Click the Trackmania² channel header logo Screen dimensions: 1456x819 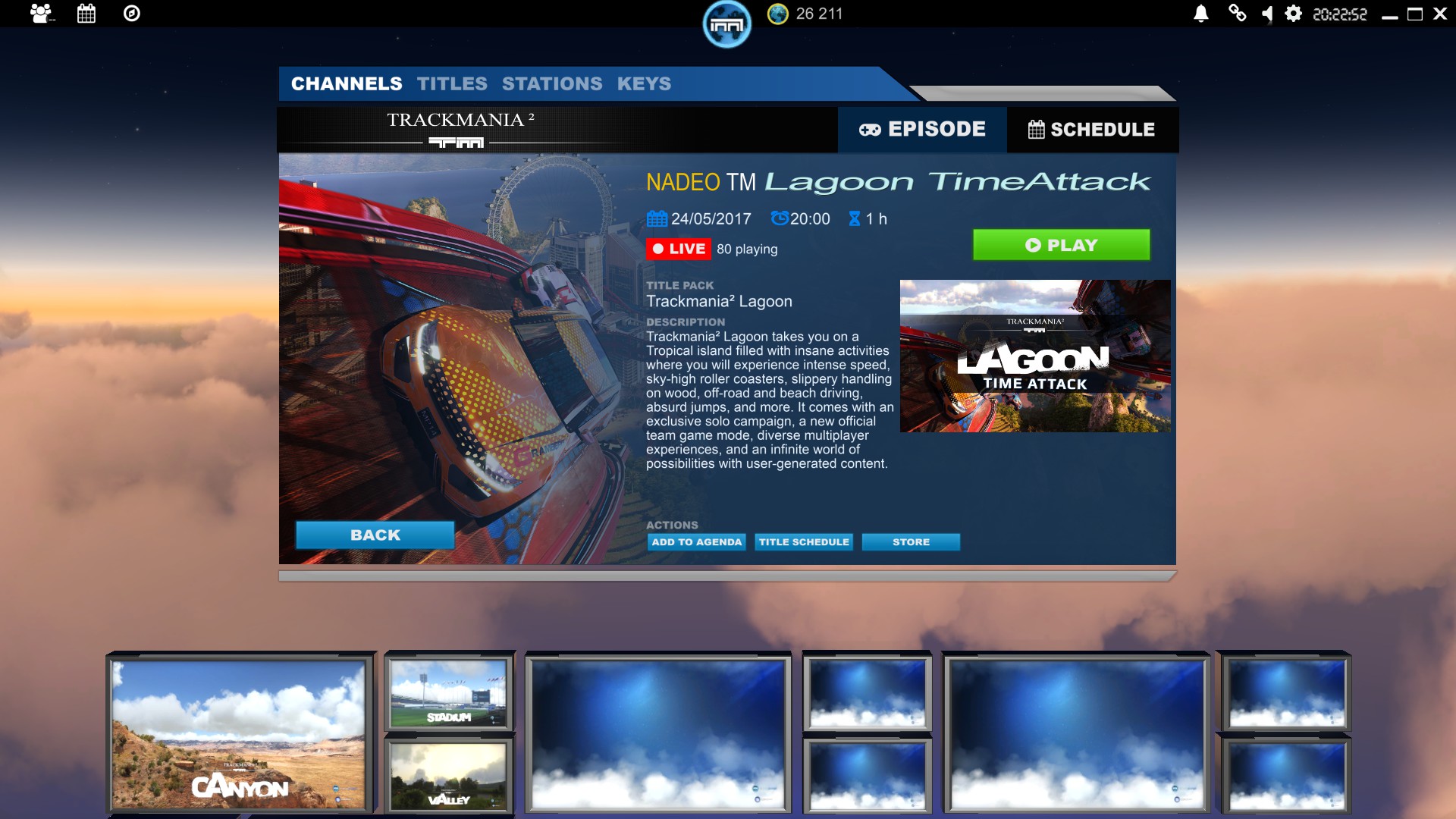[x=460, y=130]
